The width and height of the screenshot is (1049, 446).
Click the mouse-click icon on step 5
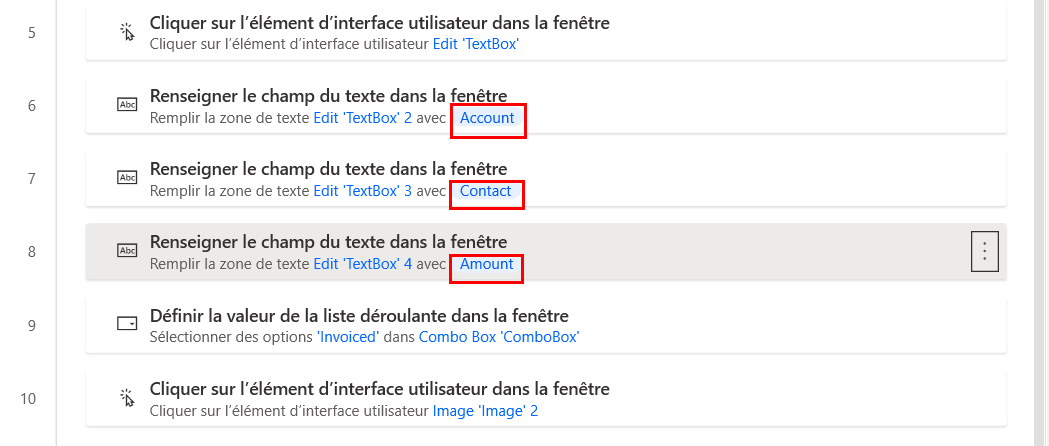tap(127, 32)
